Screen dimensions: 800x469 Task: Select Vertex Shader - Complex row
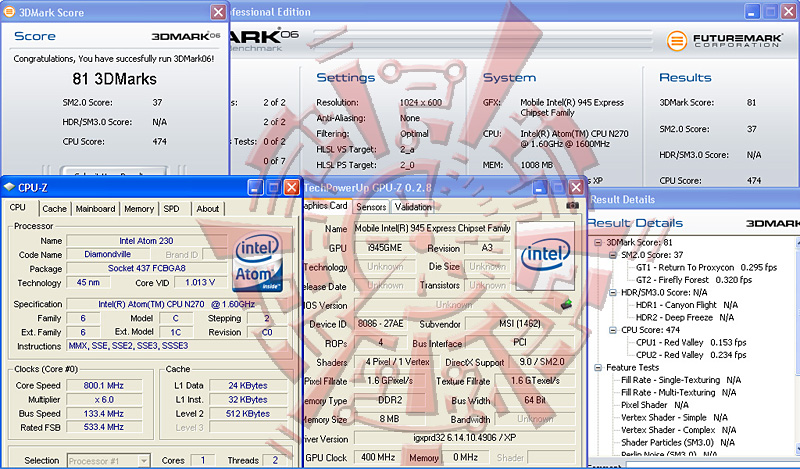coord(679,430)
